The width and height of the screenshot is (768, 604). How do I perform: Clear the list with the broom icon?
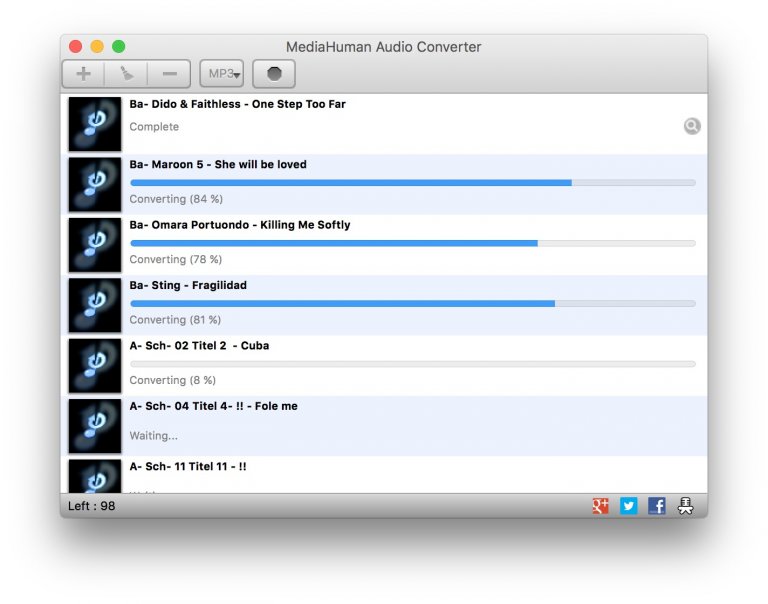126,74
